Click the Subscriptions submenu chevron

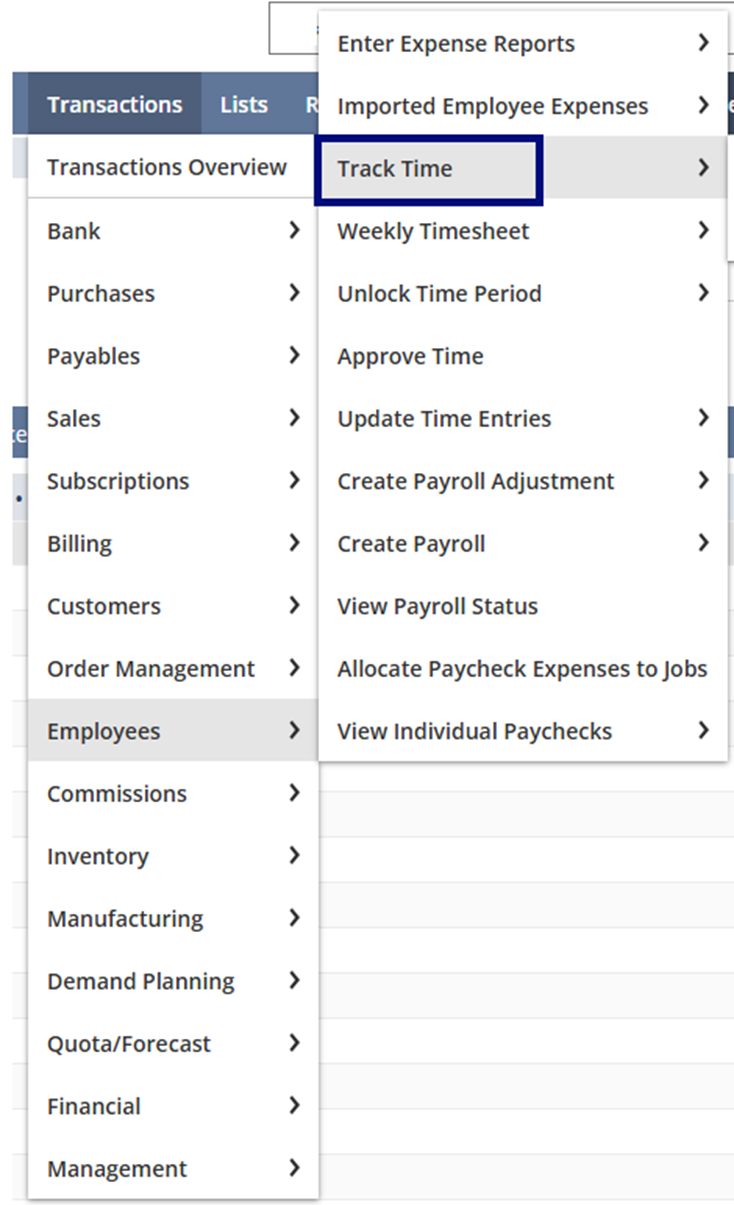click(x=294, y=481)
